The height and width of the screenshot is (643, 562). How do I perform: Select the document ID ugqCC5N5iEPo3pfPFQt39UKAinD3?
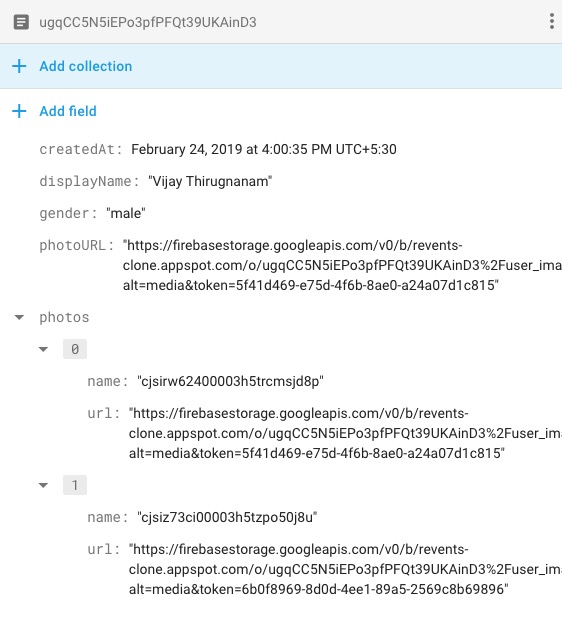148,22
